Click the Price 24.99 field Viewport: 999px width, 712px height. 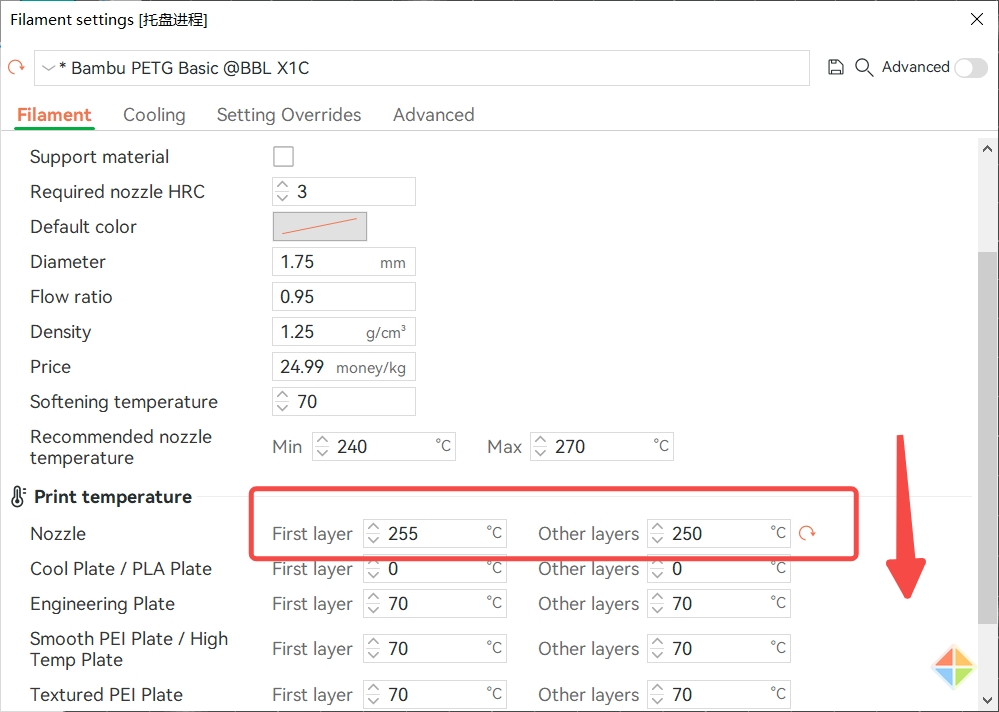[x=344, y=367]
